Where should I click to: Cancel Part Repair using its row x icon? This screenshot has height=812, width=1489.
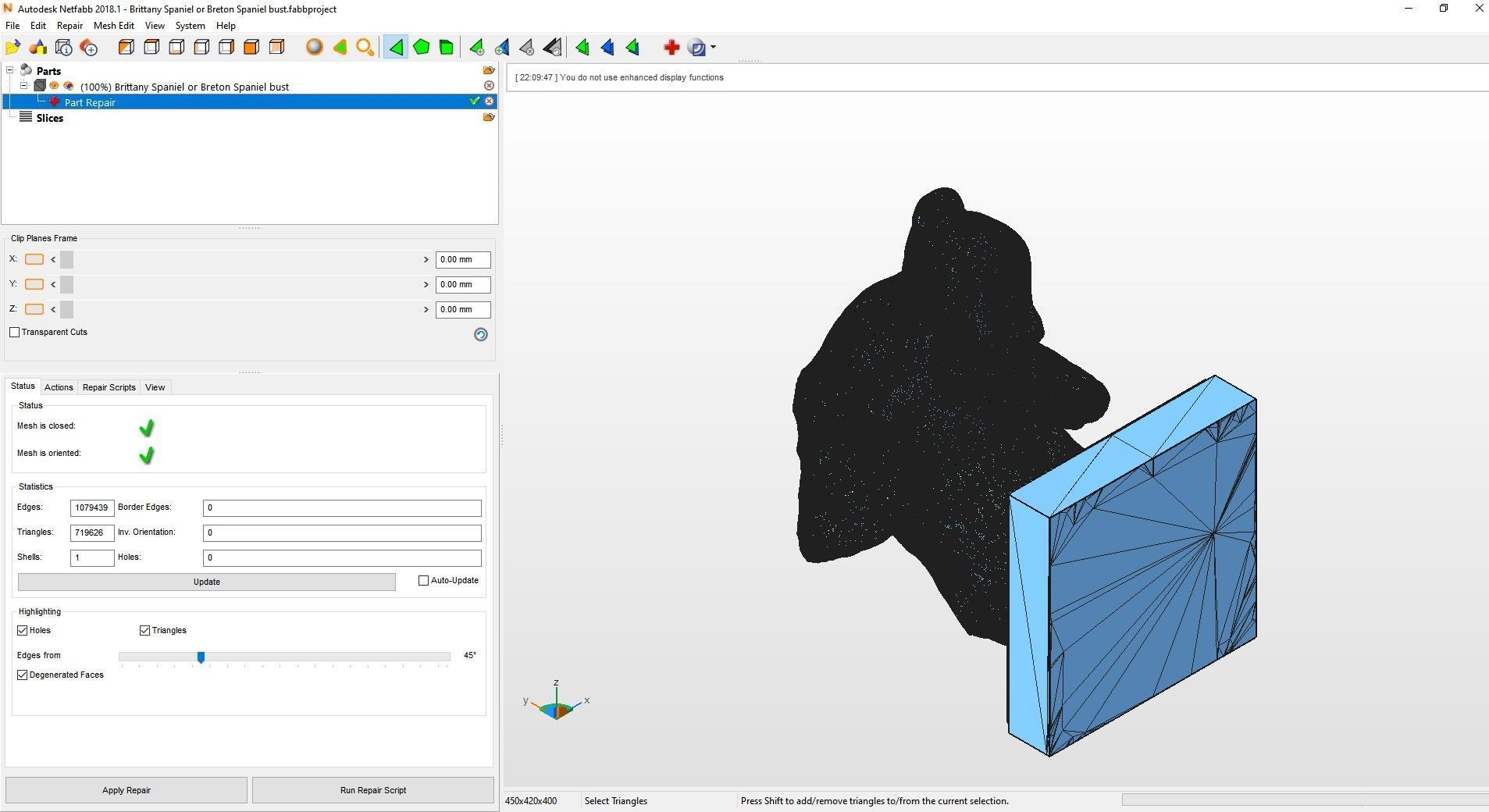tap(489, 101)
